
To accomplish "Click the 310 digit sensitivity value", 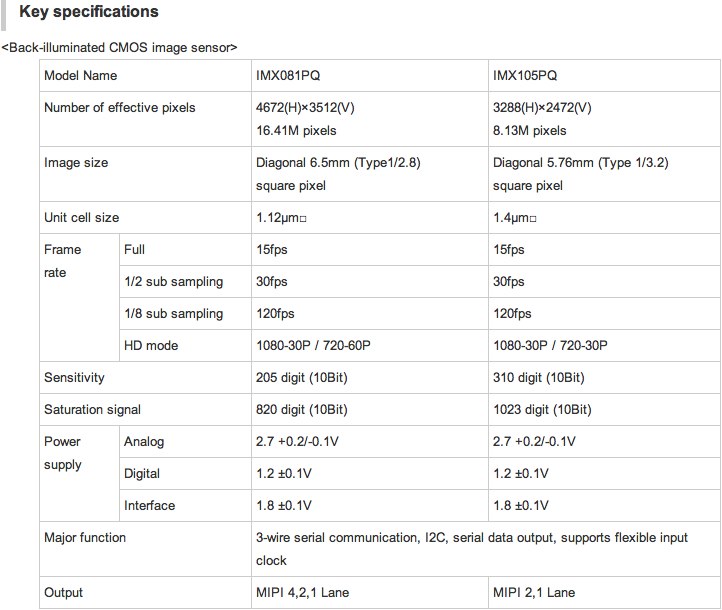I will [x=539, y=378].
